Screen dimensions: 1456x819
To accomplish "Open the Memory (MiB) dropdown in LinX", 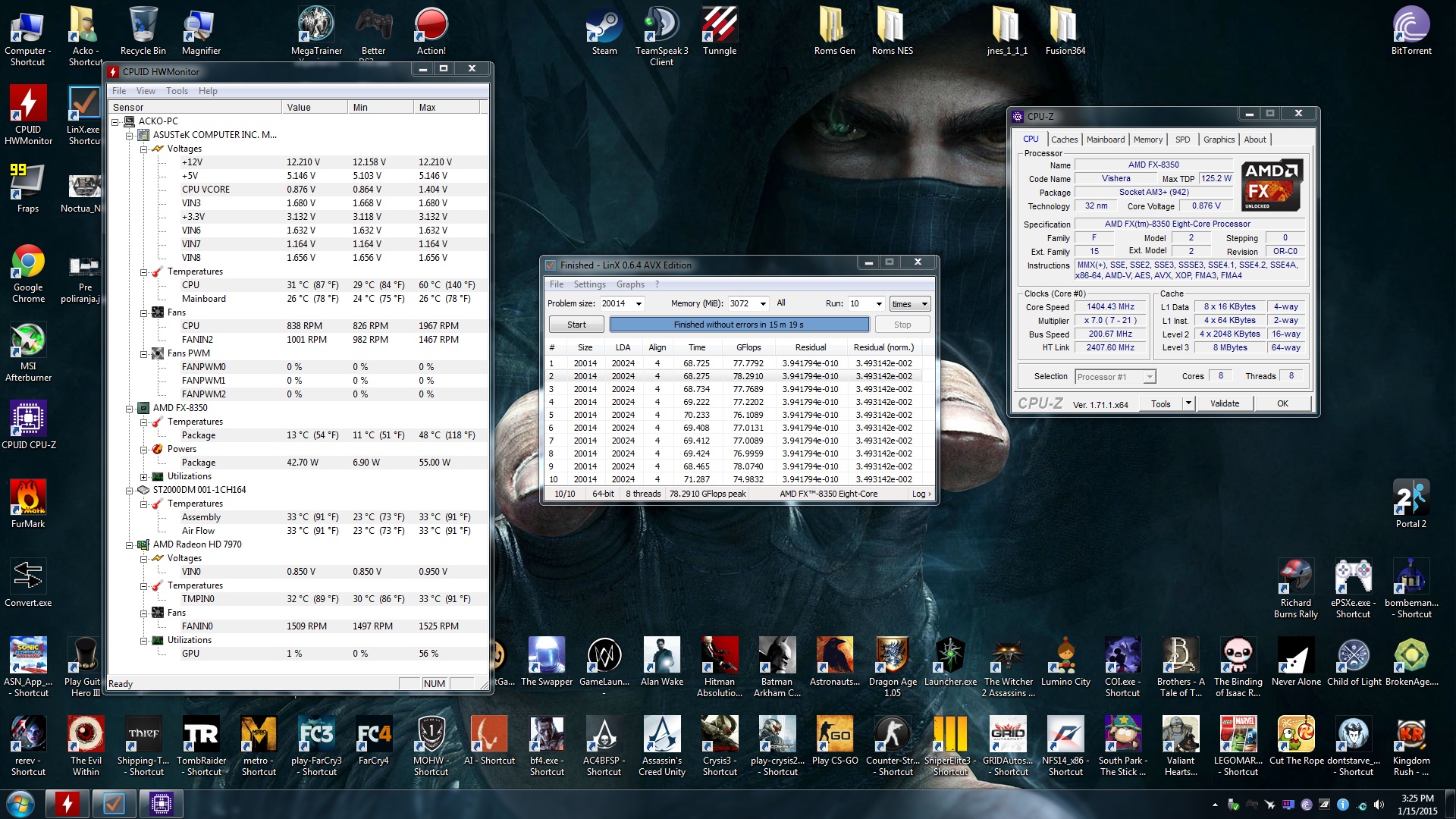I will click(762, 304).
